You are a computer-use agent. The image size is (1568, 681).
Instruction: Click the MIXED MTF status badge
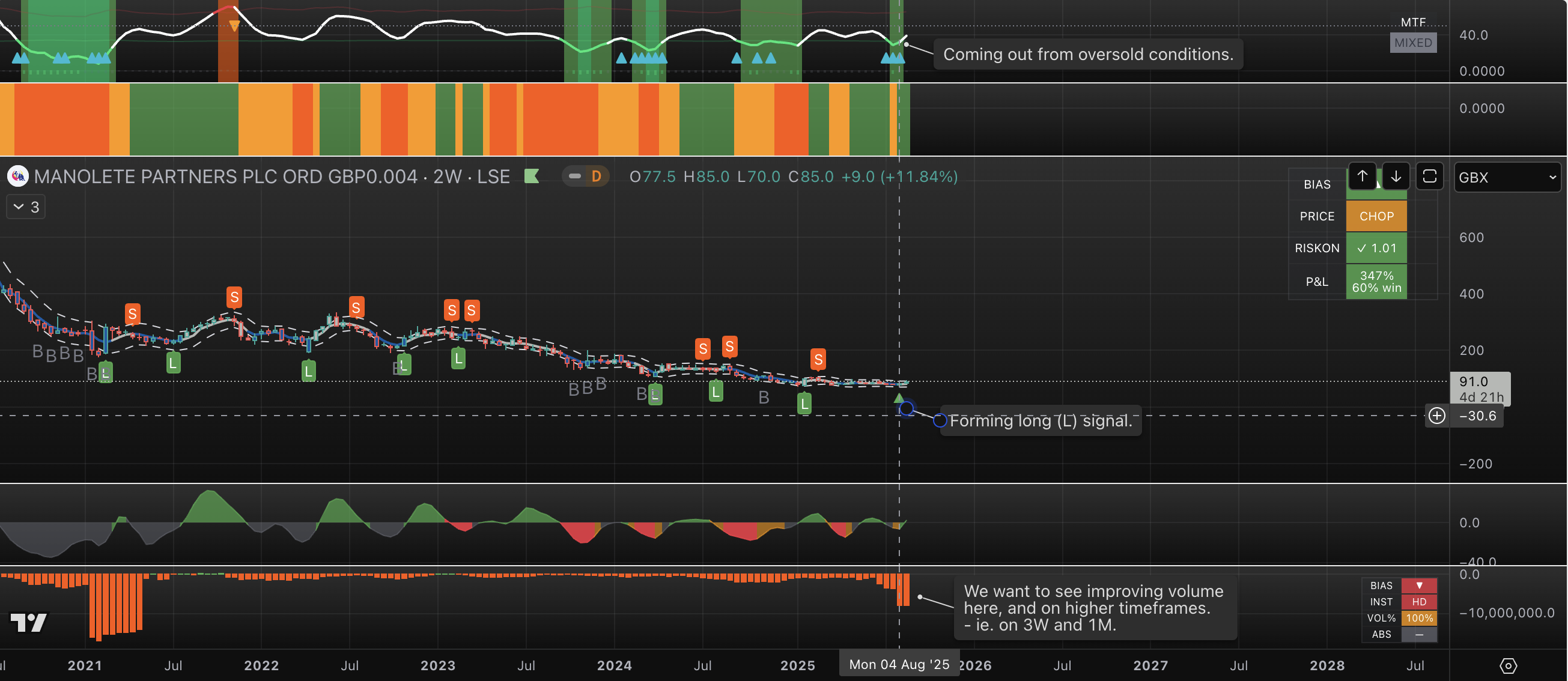coord(1413,43)
